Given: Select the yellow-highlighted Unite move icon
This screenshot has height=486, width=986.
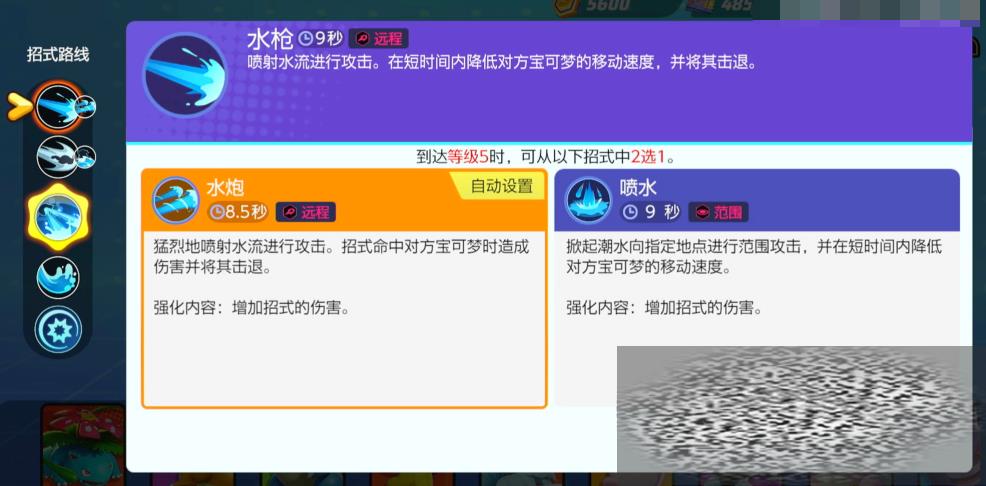Looking at the screenshot, I should coord(57,217).
